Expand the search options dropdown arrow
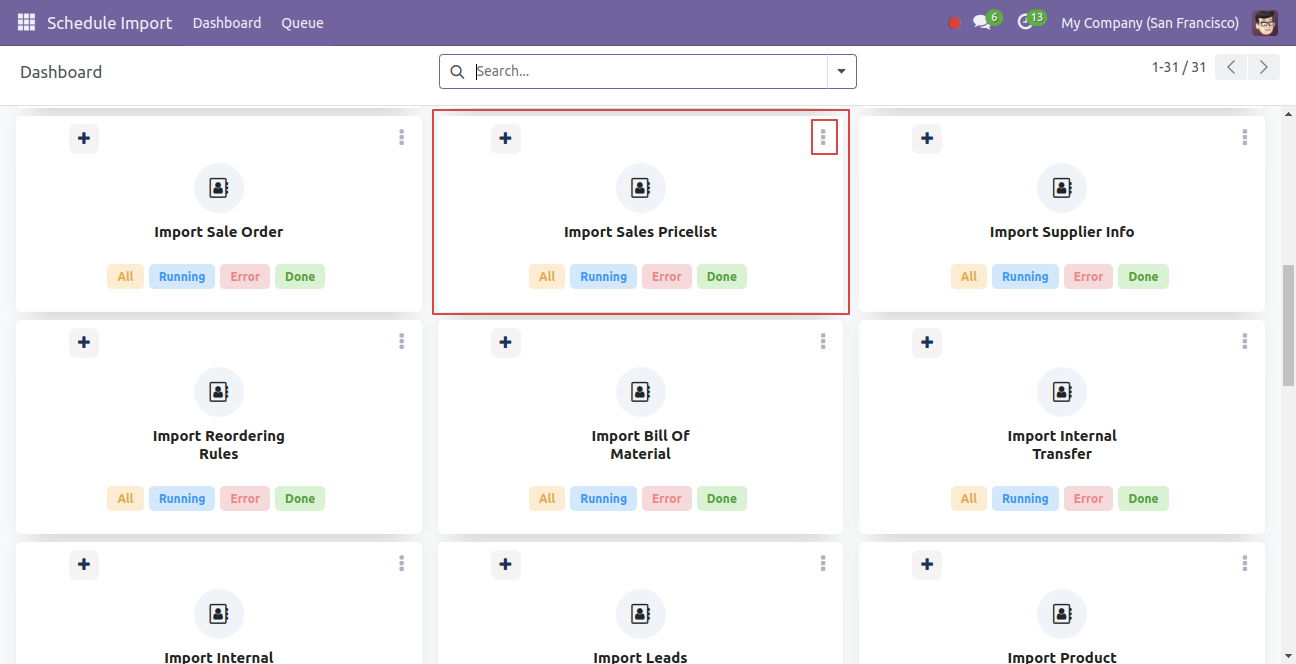 click(x=841, y=71)
